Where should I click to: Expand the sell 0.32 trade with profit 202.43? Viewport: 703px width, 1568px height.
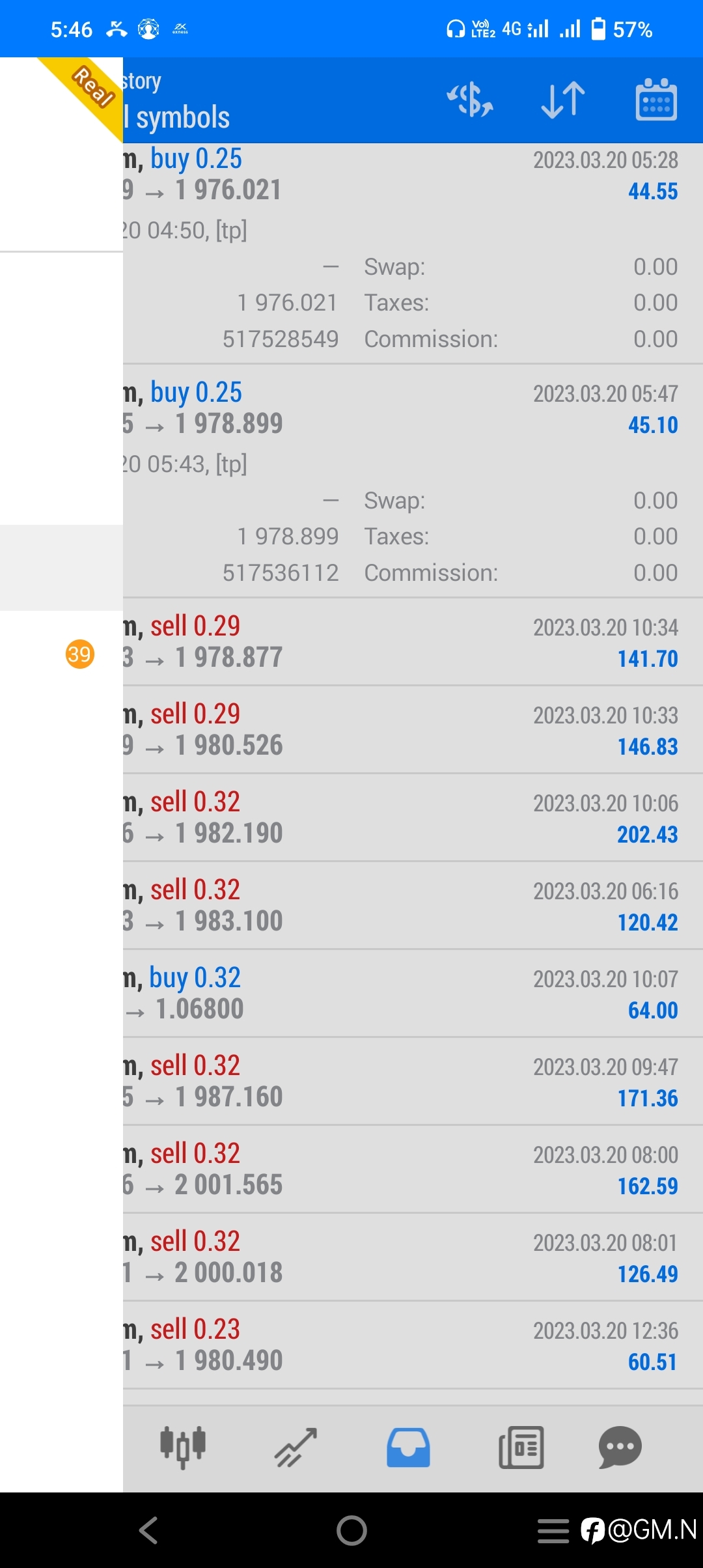coord(410,818)
